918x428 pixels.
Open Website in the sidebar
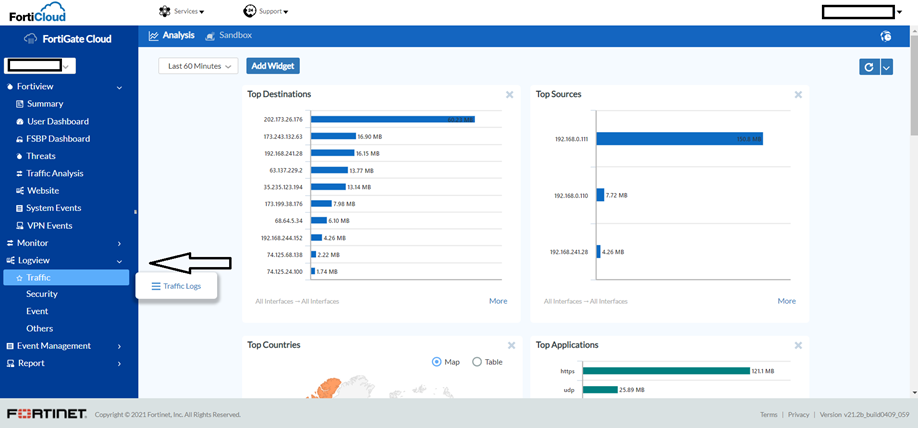point(43,190)
